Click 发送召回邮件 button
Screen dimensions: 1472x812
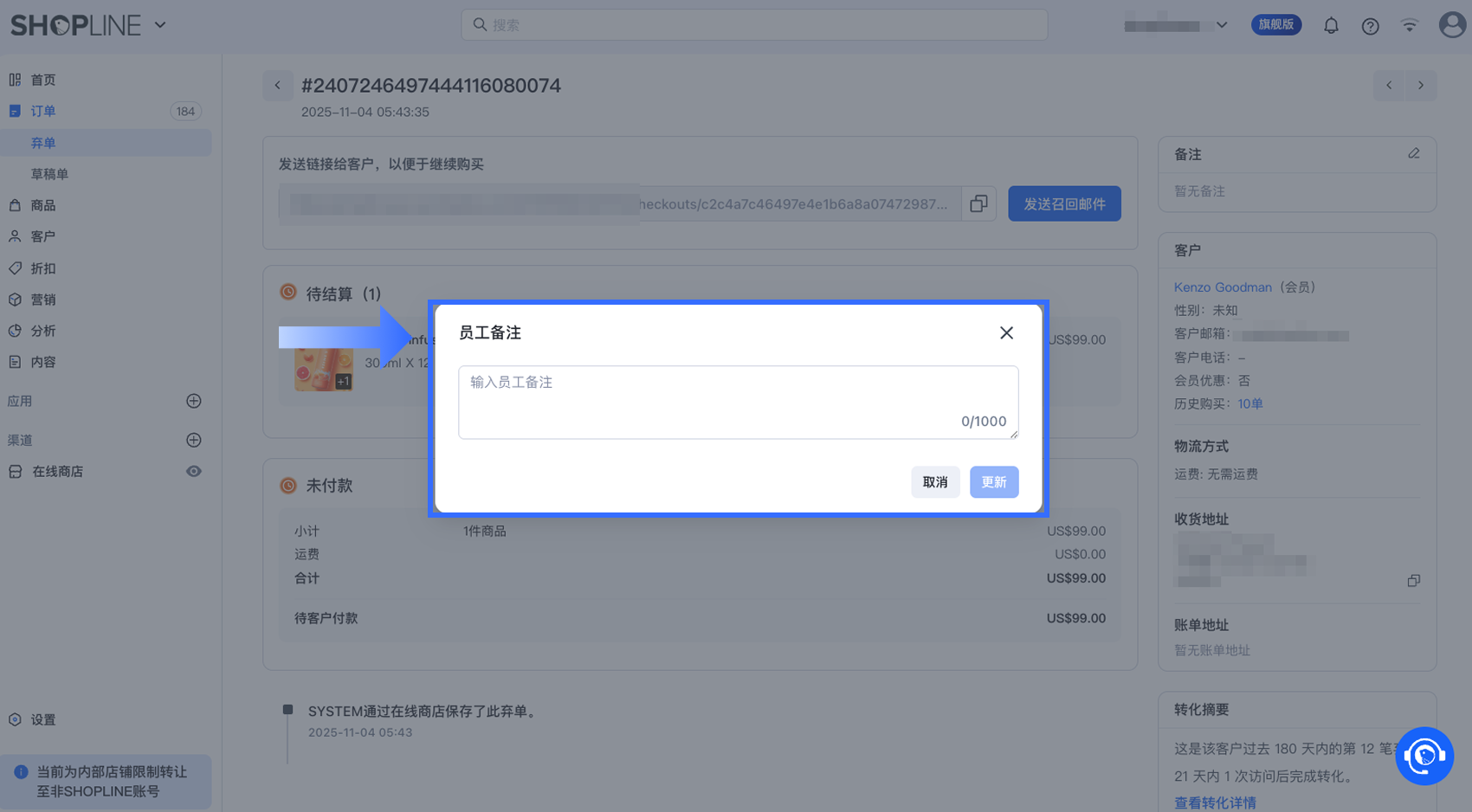pos(1064,203)
